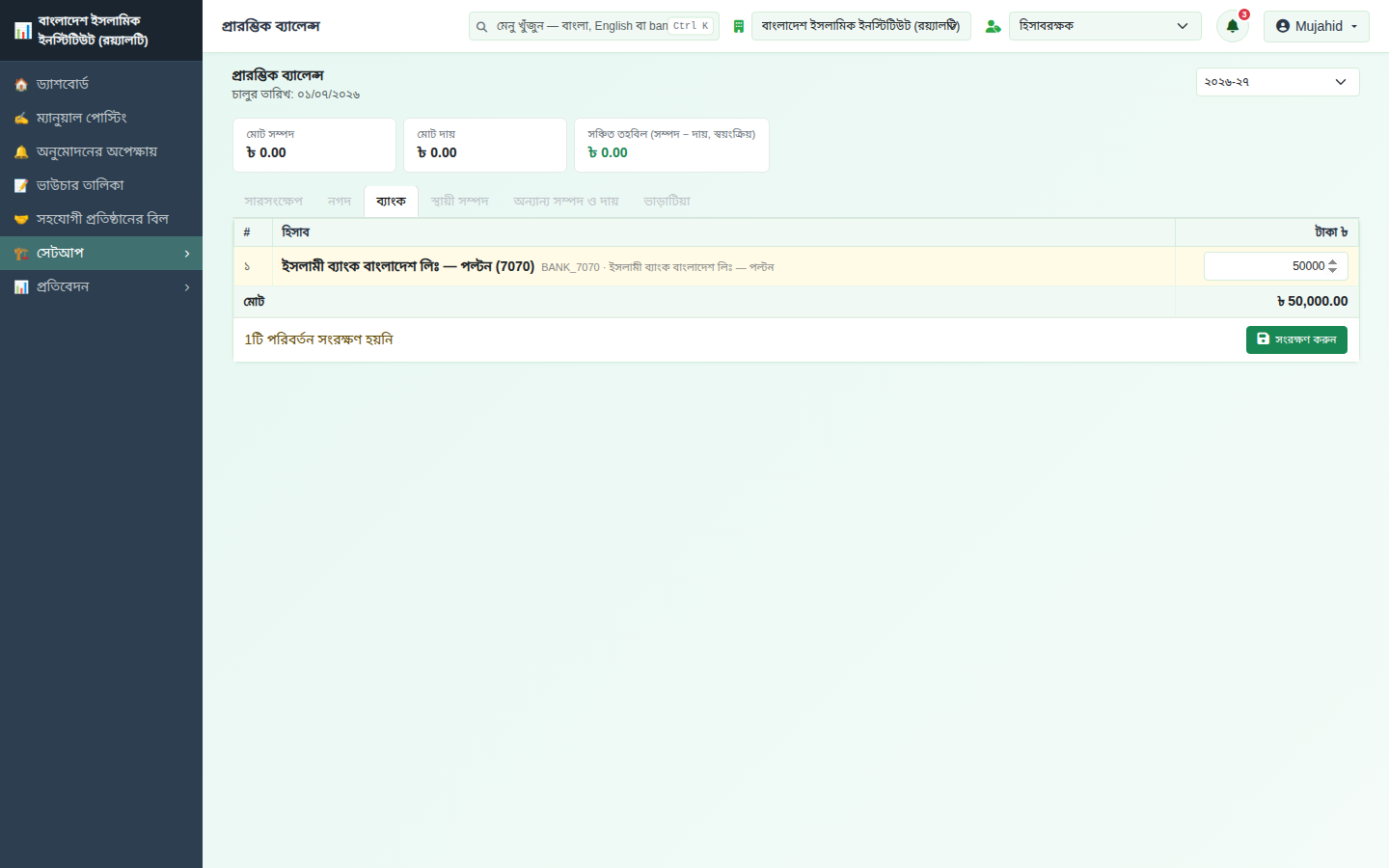Click the ৳ 50,000.00 total amount
The image size is (1389, 868).
tap(1312, 302)
